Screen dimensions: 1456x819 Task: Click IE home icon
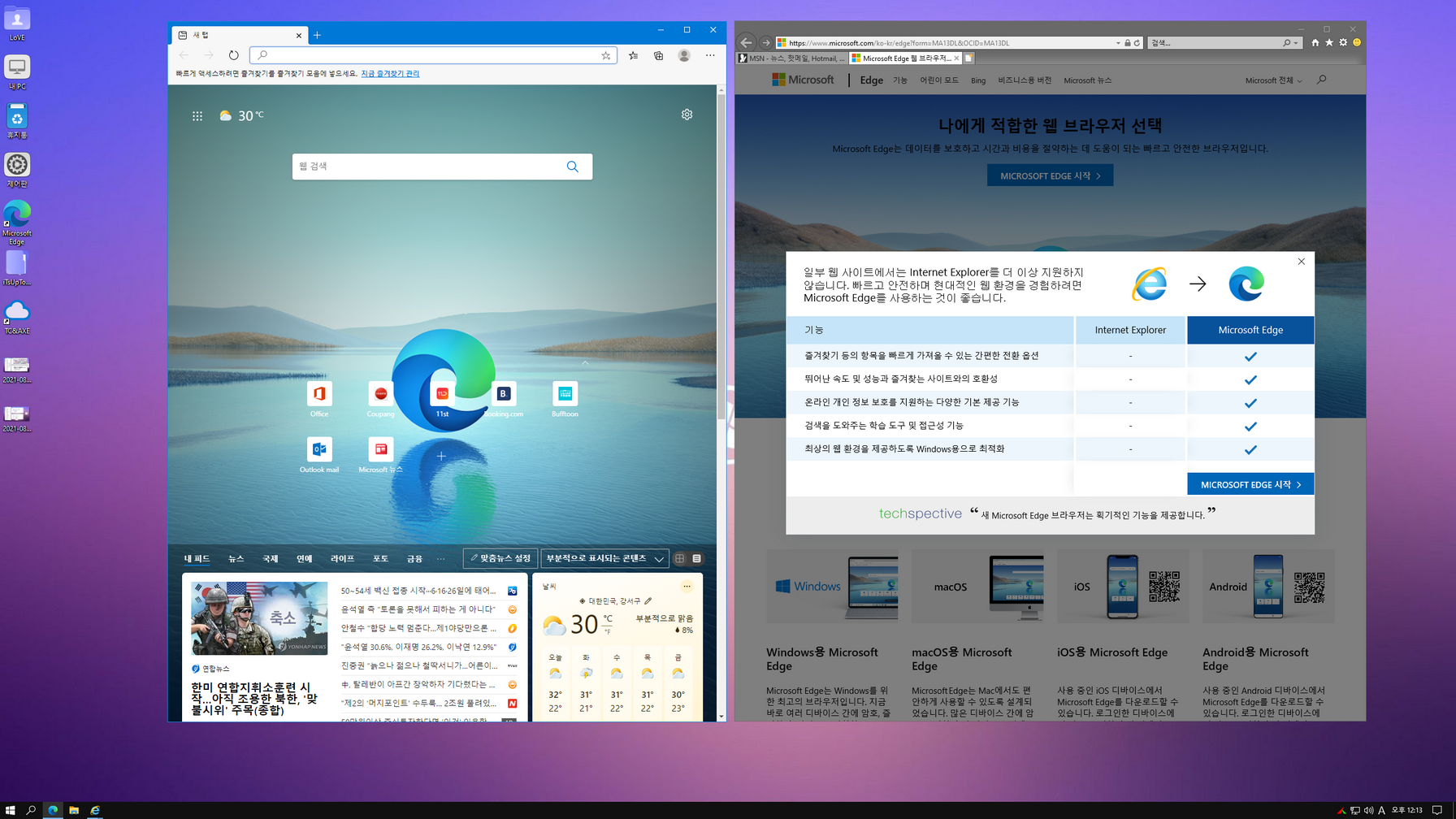coord(1315,42)
